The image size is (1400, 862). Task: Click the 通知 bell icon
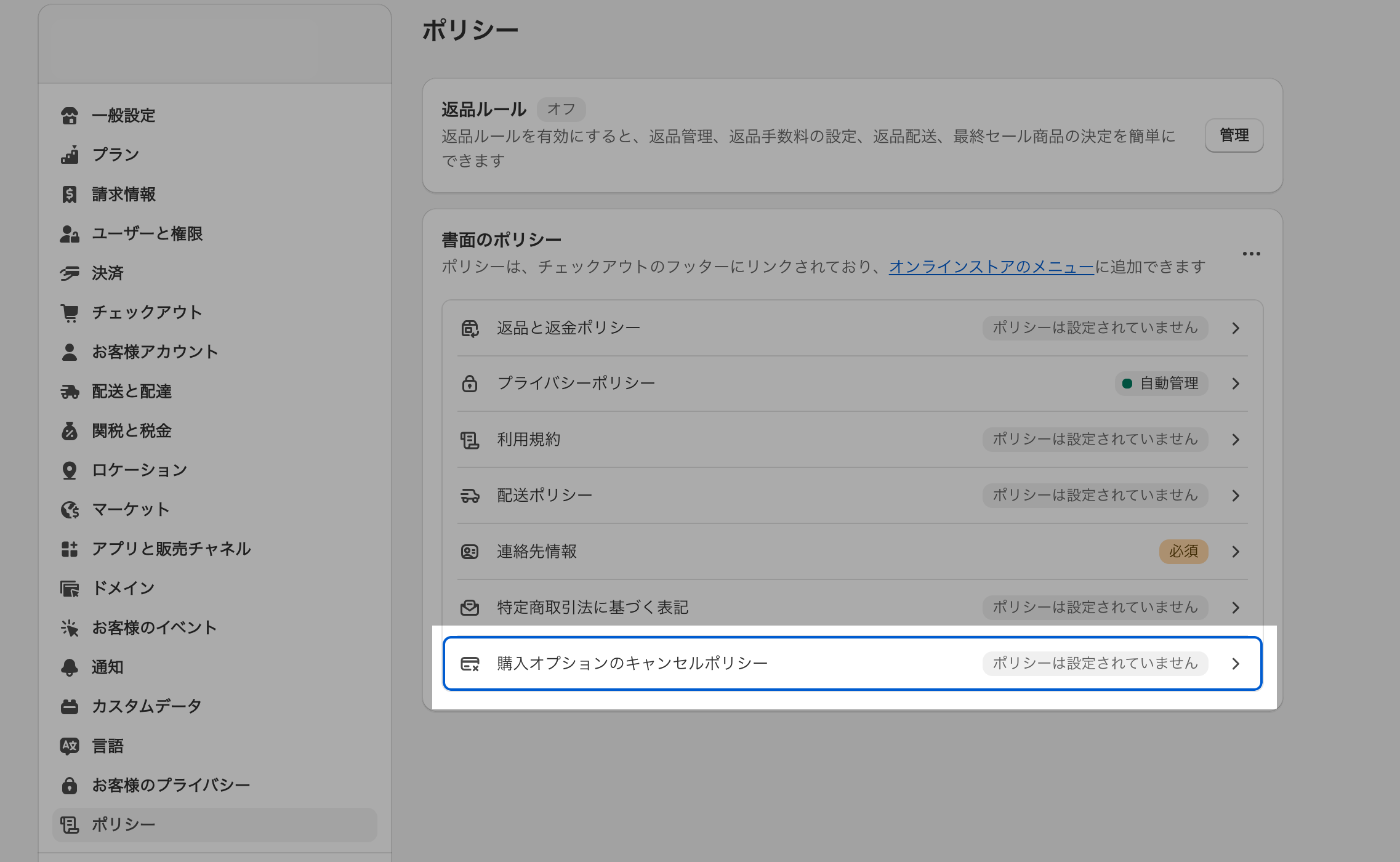click(70, 667)
